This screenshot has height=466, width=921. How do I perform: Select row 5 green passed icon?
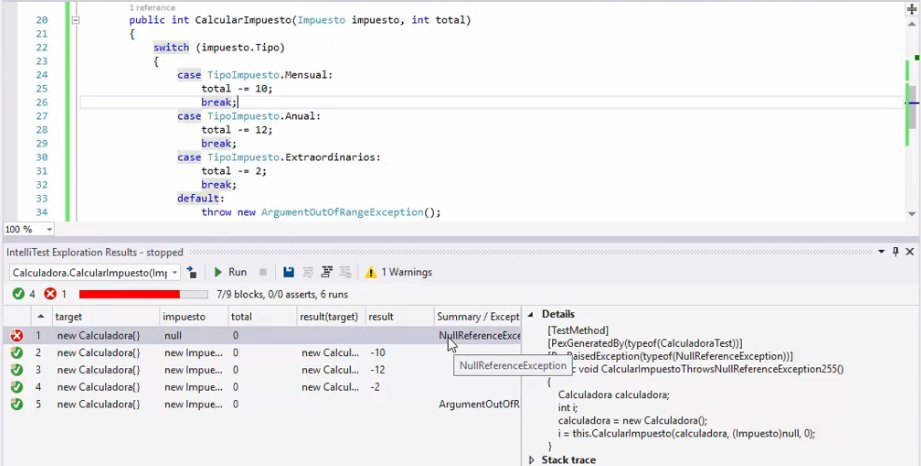17,404
